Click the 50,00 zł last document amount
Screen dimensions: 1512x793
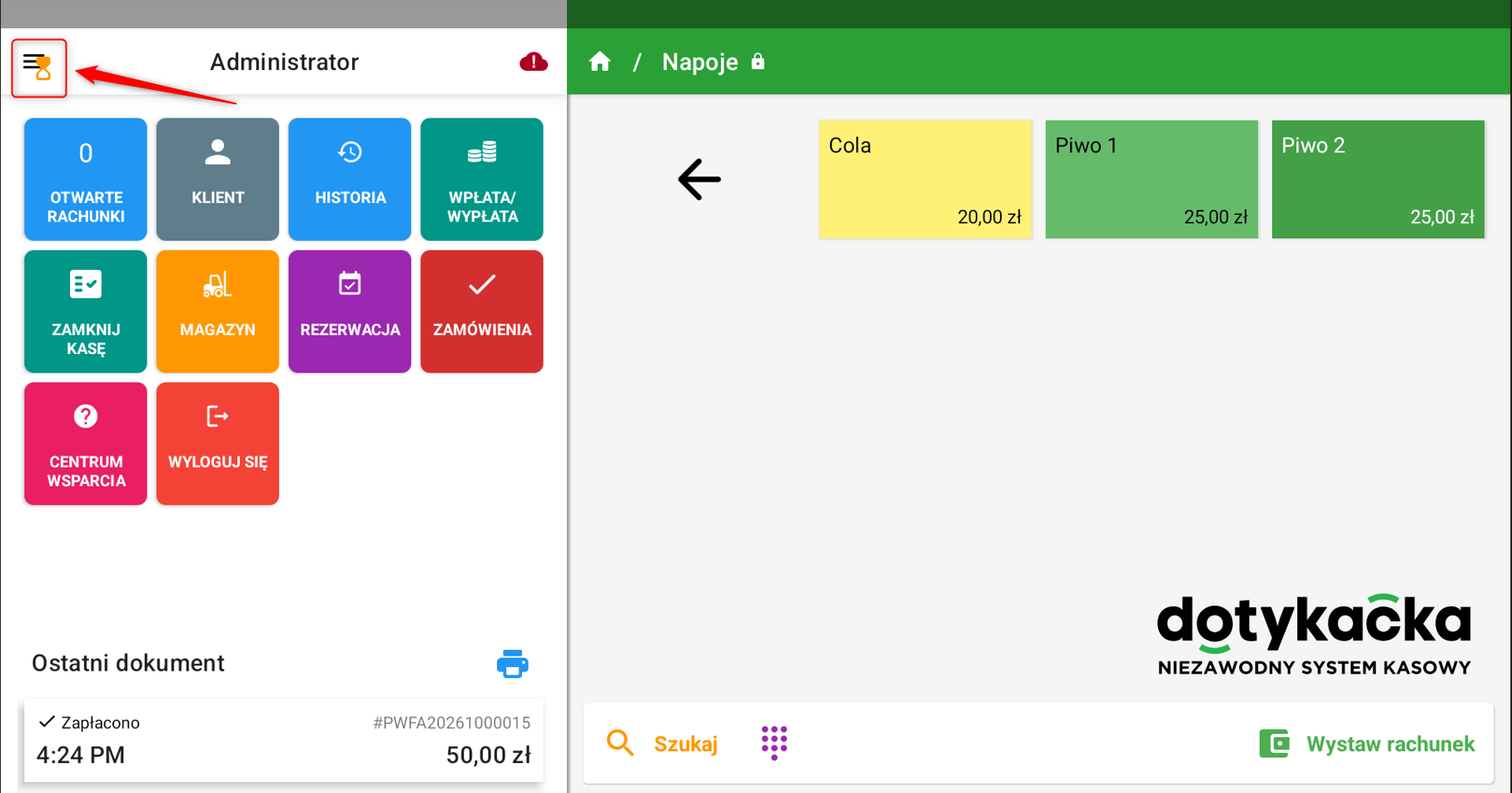[488, 755]
